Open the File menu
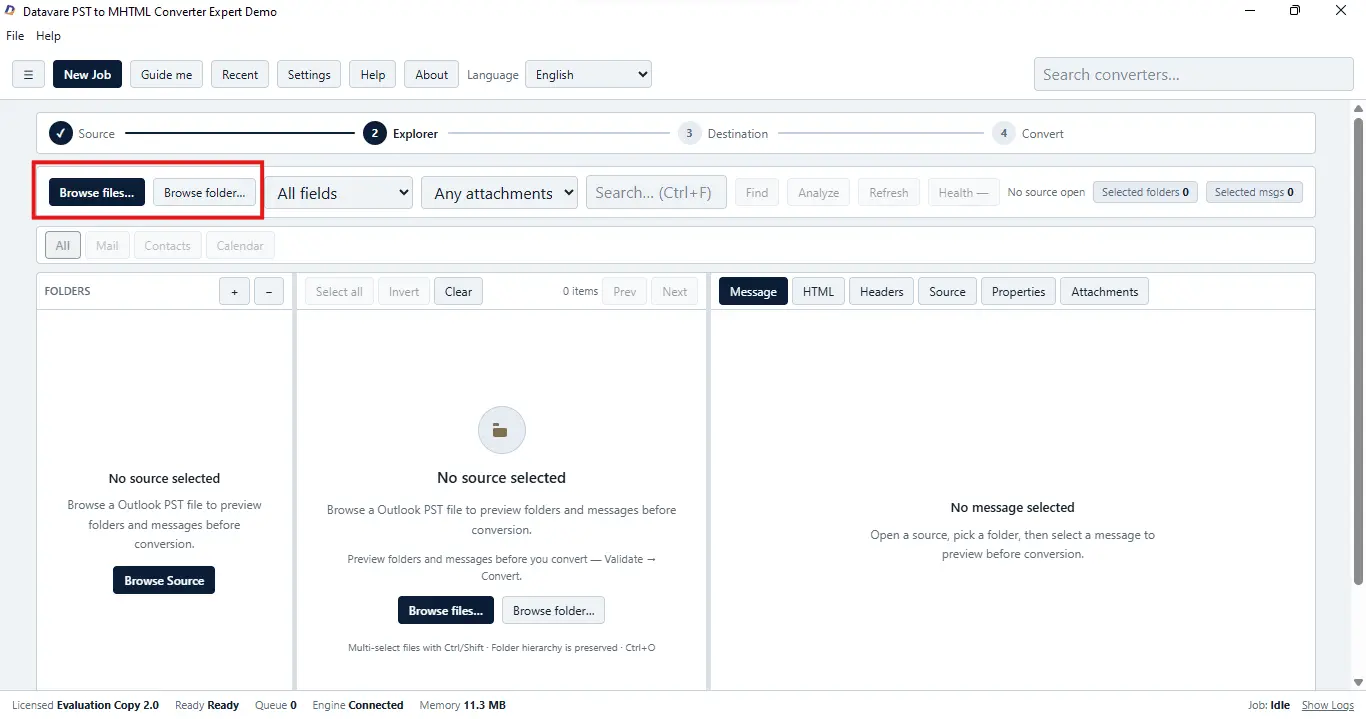Image resolution: width=1366 pixels, height=719 pixels. 15,35
